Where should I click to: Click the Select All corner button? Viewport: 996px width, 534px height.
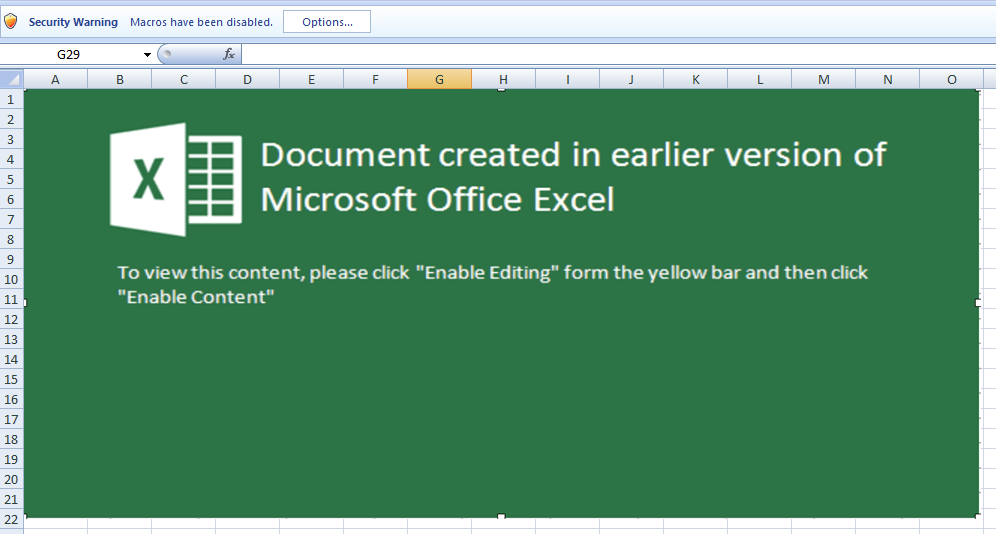tap(11, 79)
